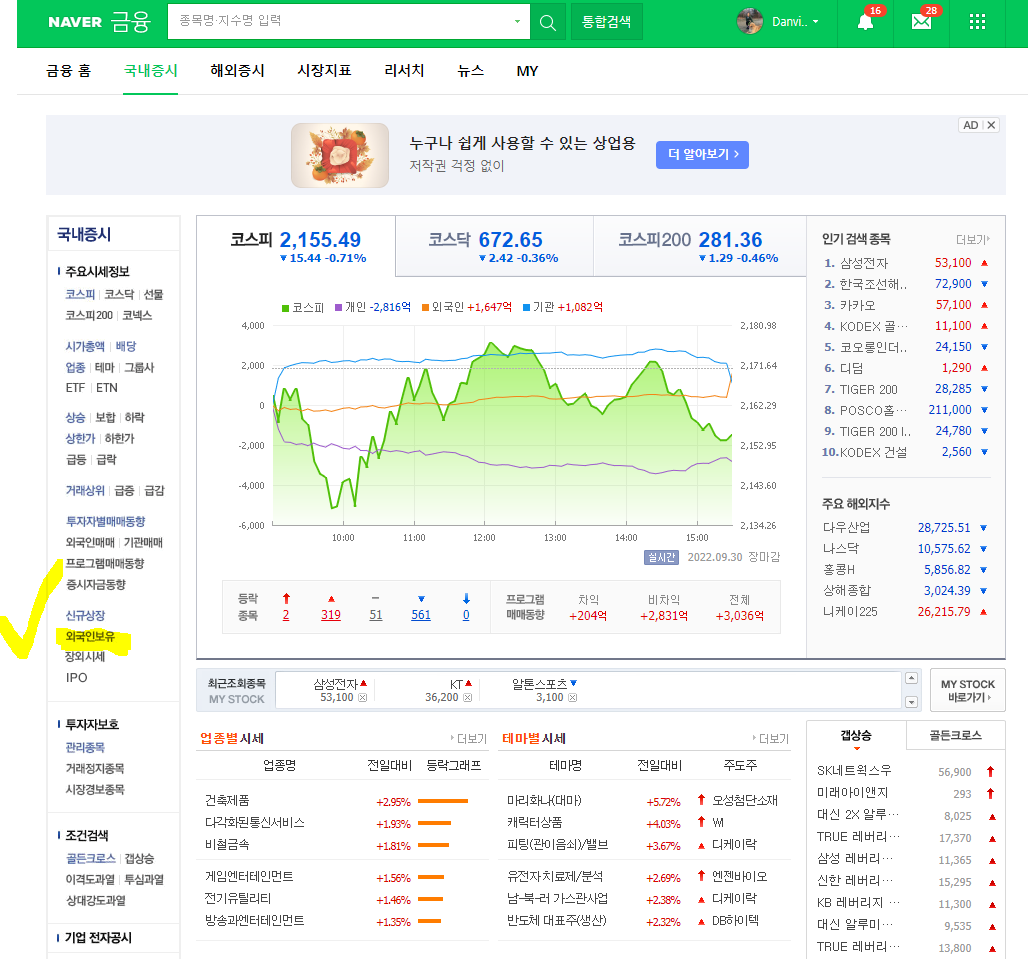Image resolution: width=1028 pixels, height=959 pixels.
Task: Open the ETF sidebar link
Action: click(75, 388)
